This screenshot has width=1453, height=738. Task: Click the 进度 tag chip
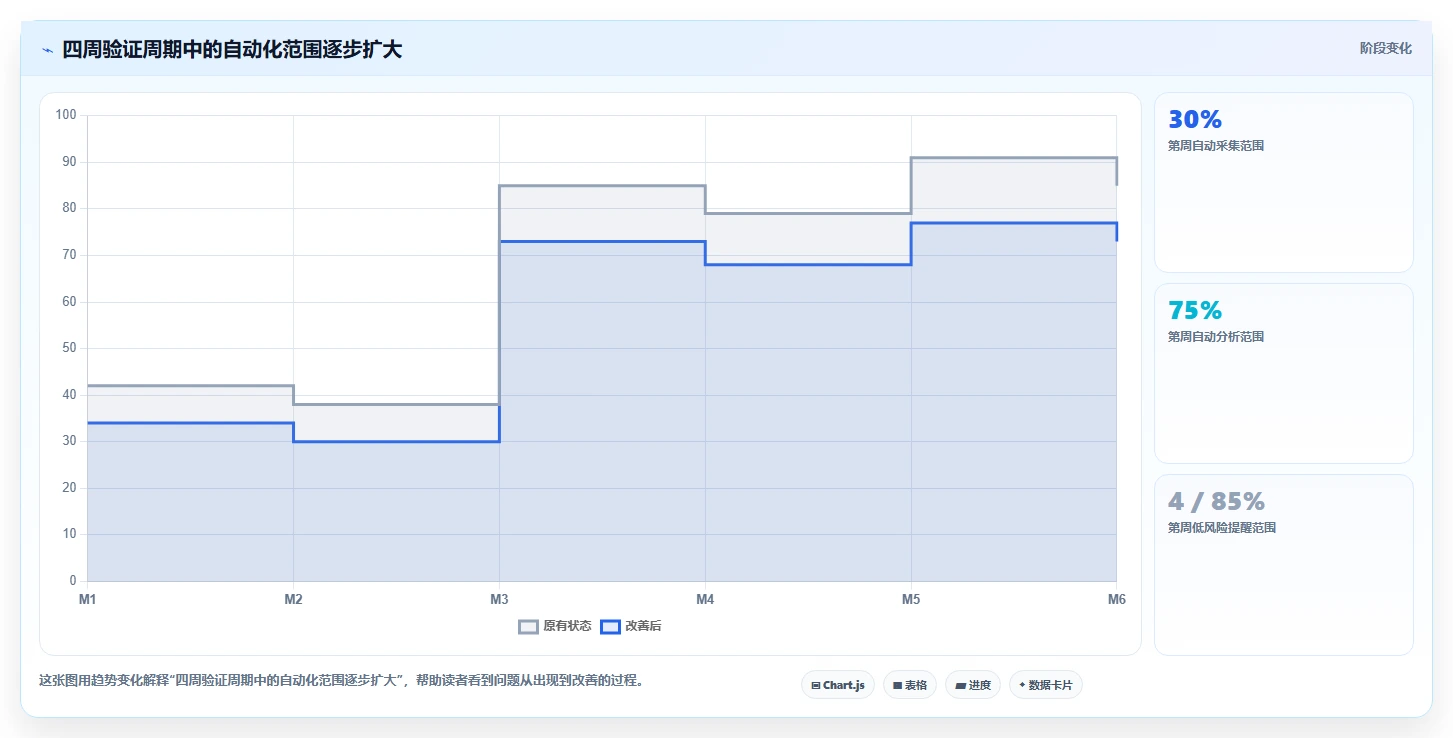973,685
